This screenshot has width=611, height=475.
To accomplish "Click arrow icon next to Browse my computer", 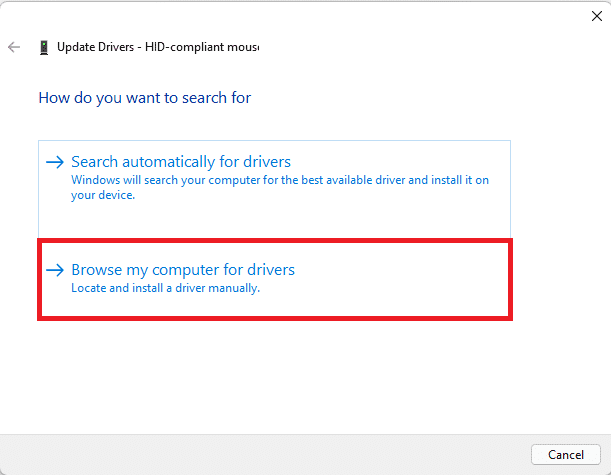I will 55,270.
